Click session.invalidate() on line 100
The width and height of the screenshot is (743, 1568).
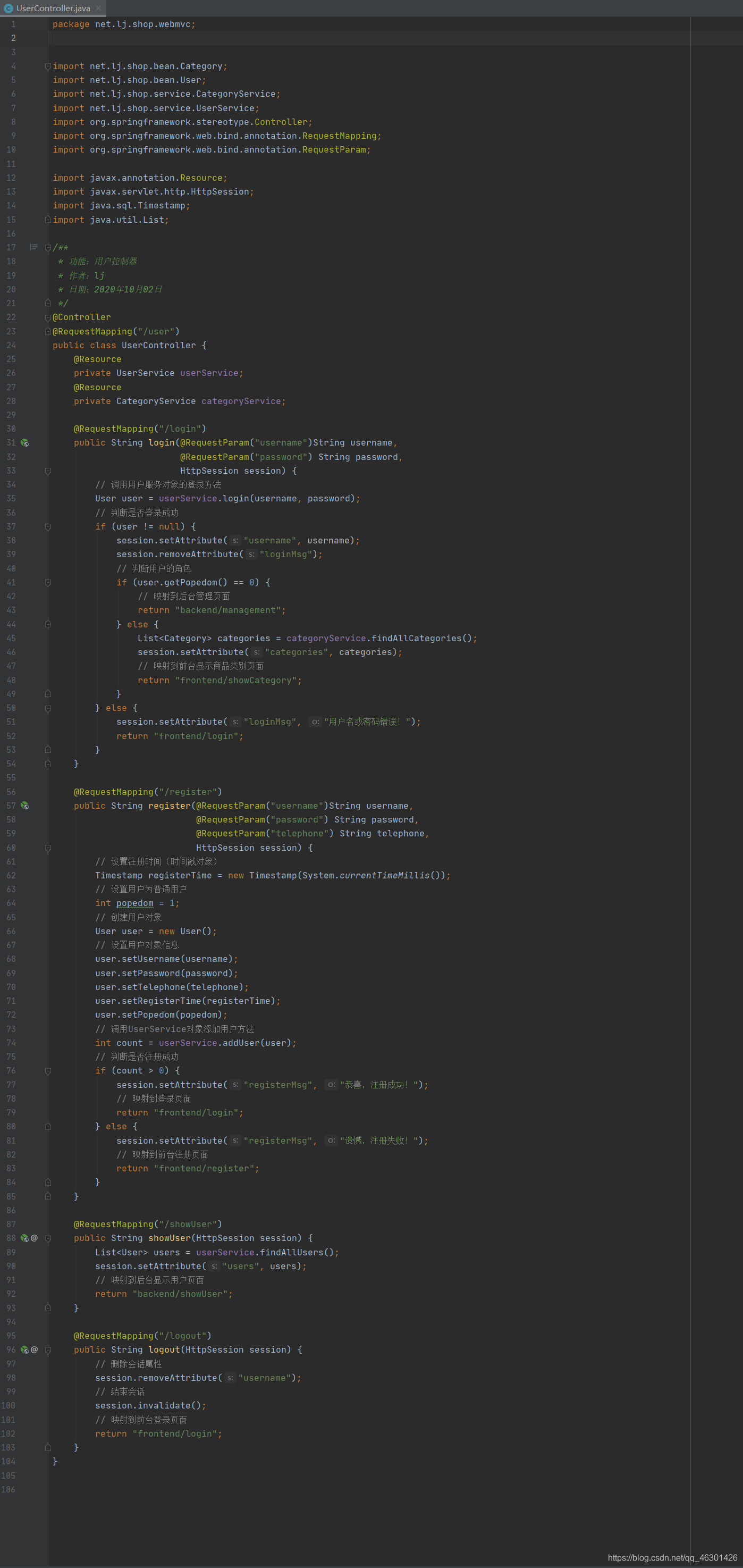148,1405
